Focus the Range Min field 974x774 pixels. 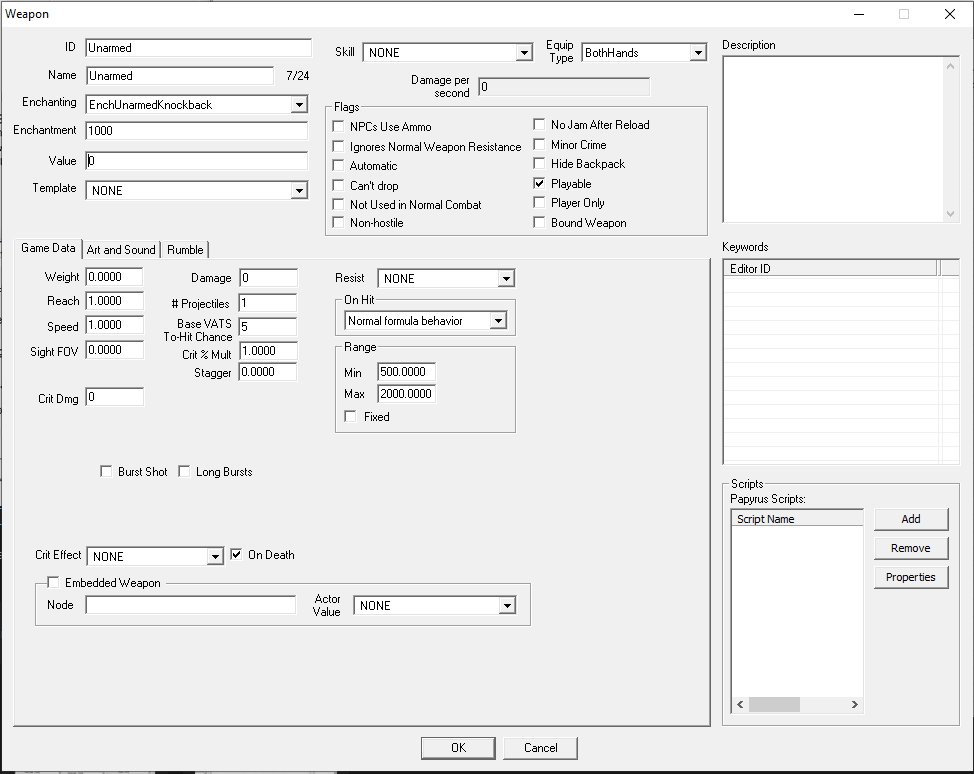point(406,371)
